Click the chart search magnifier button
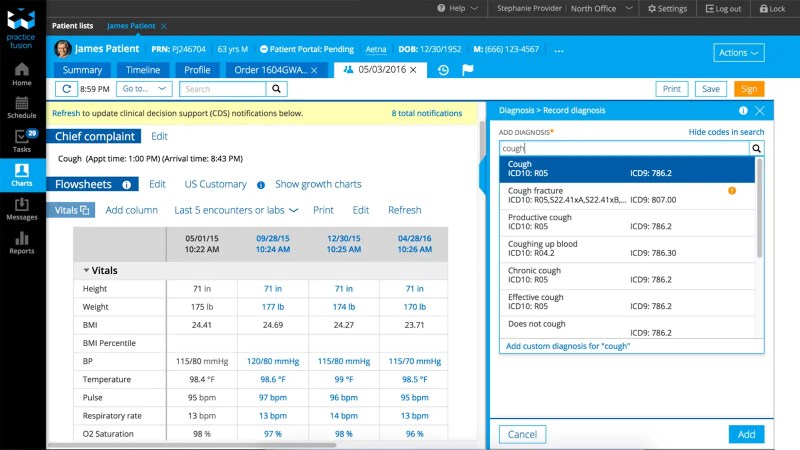The width and height of the screenshot is (800, 450). (276, 89)
